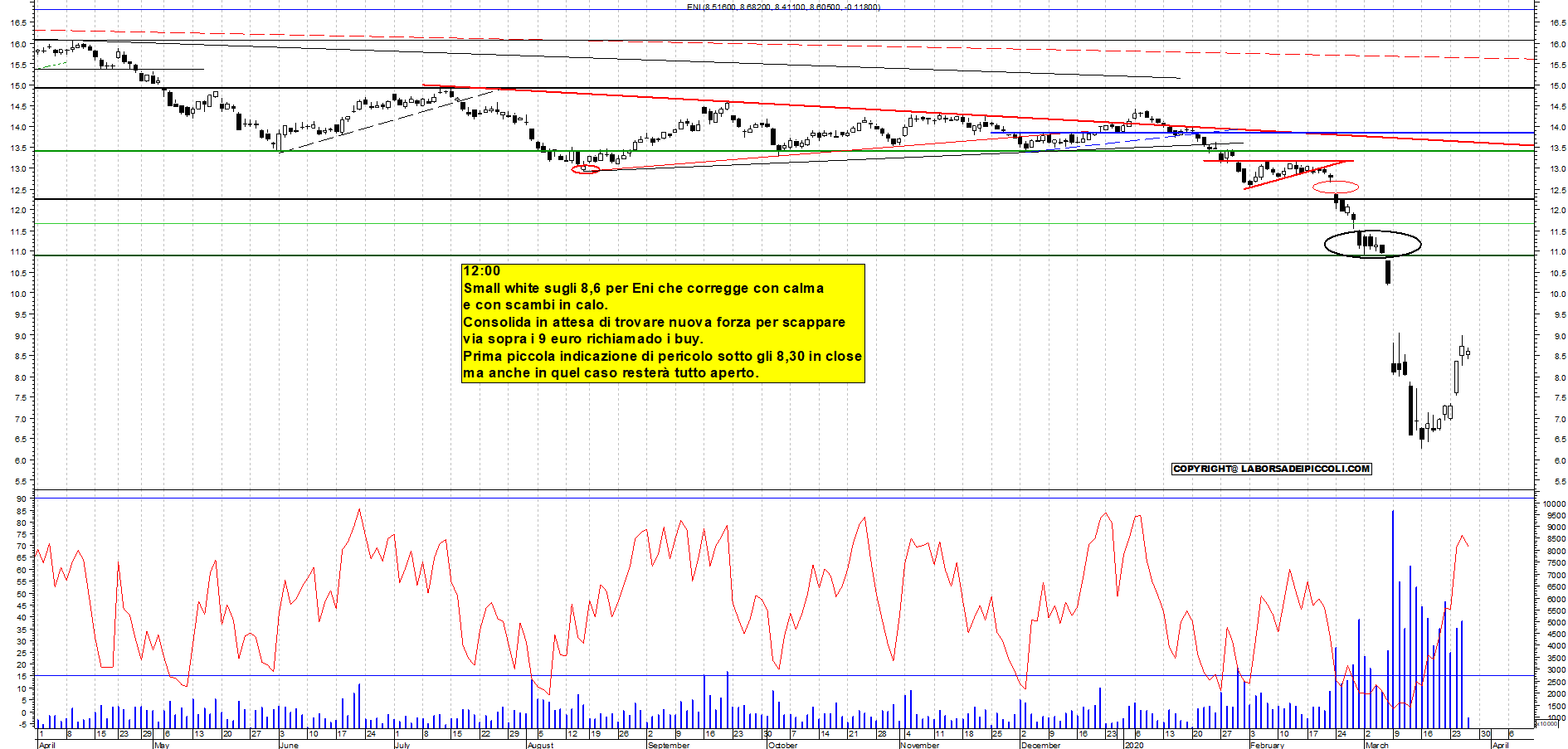Click "5.5" on the left price axis
The height and width of the screenshot is (749, 1568).
(x=20, y=481)
